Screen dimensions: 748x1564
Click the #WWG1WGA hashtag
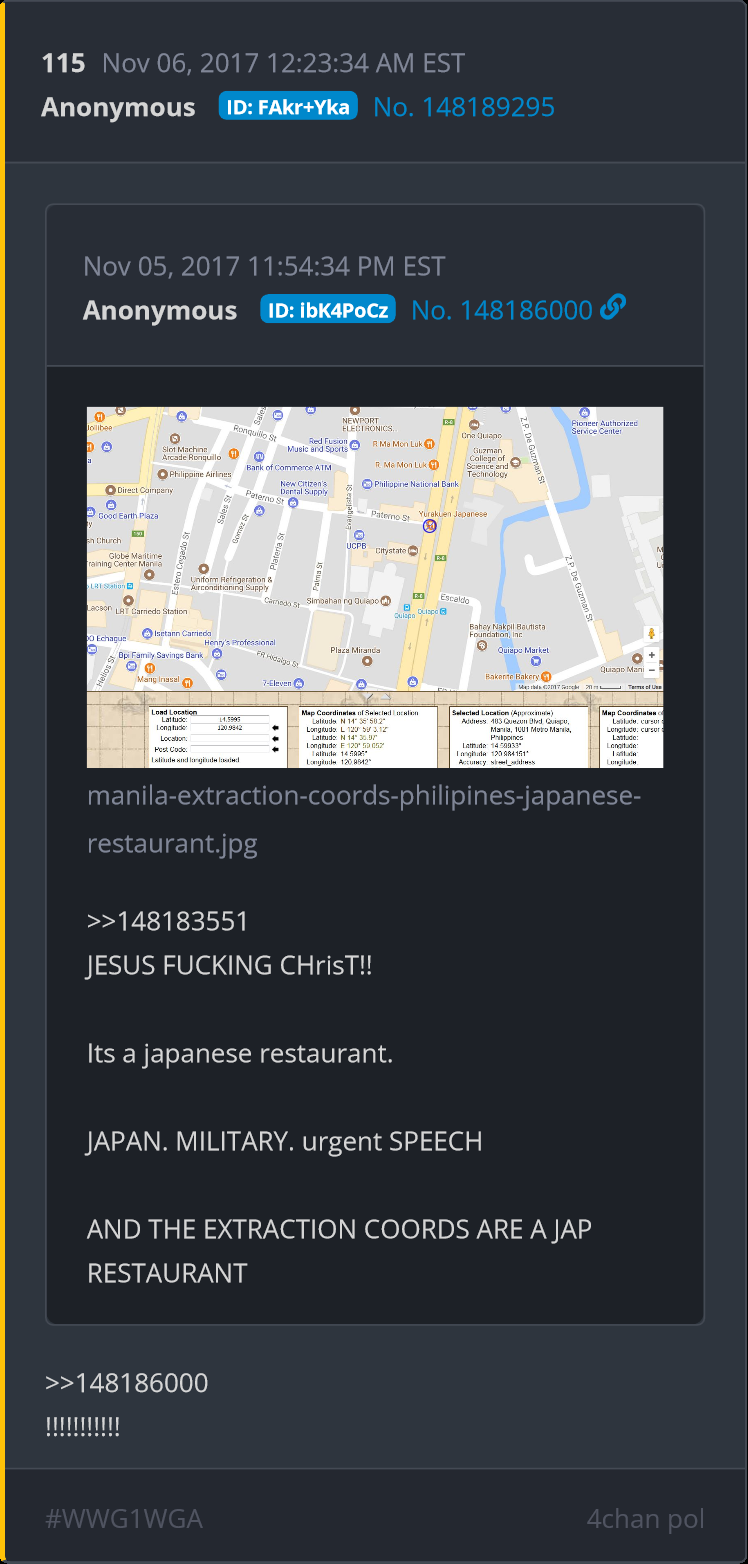(124, 1519)
